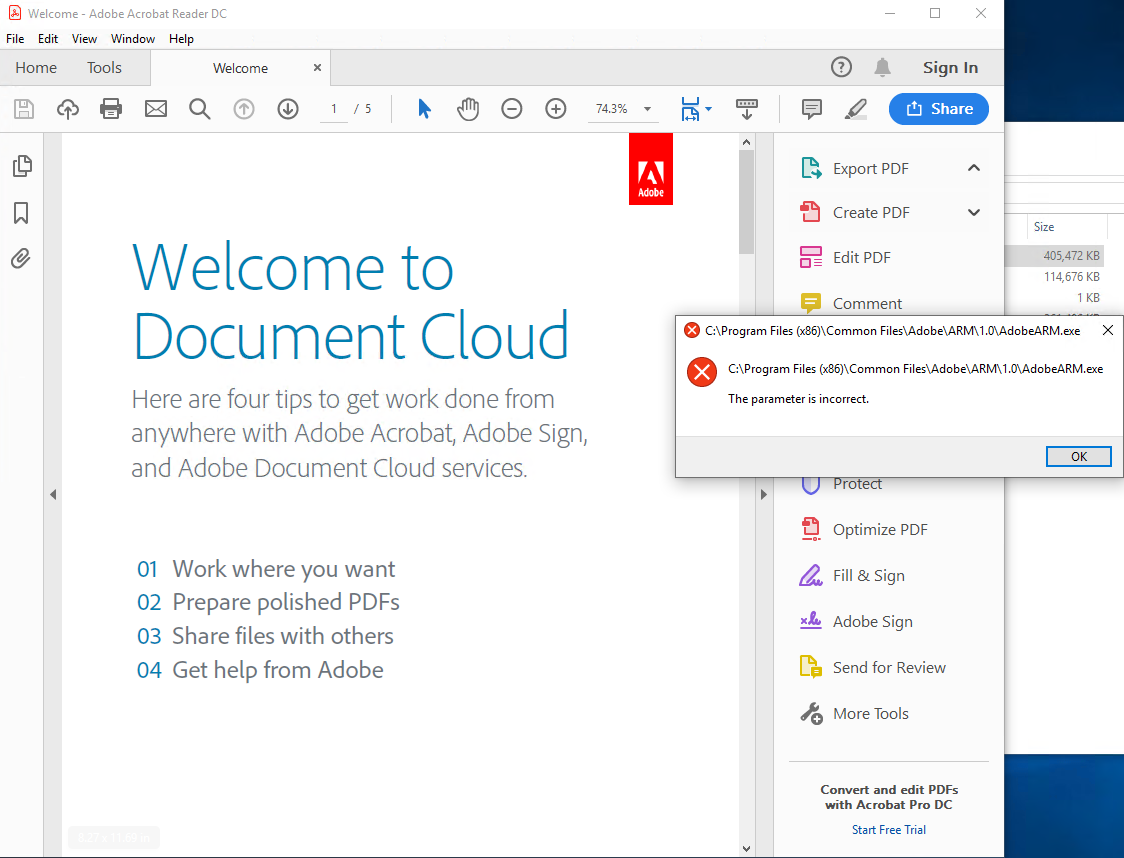The width and height of the screenshot is (1124, 858).
Task: Click OK in the AdobeARM error dialog
Action: [x=1079, y=457]
